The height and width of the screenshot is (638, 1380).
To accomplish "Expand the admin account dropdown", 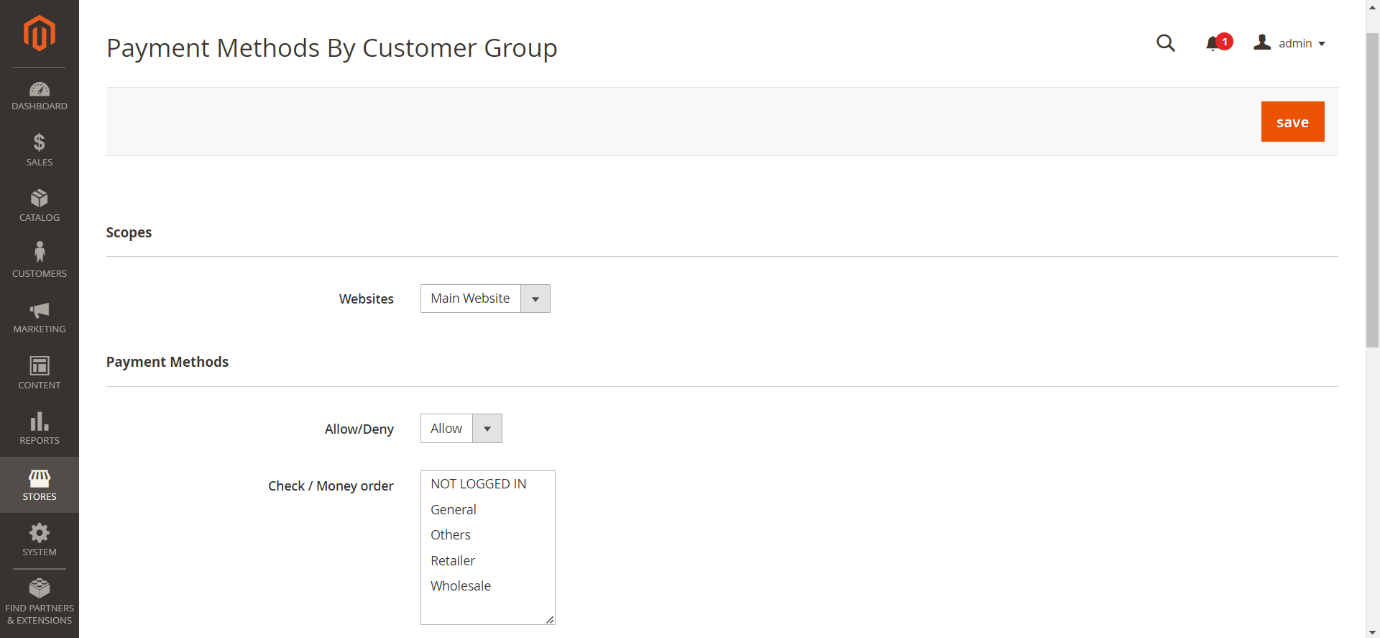I will click(1291, 43).
